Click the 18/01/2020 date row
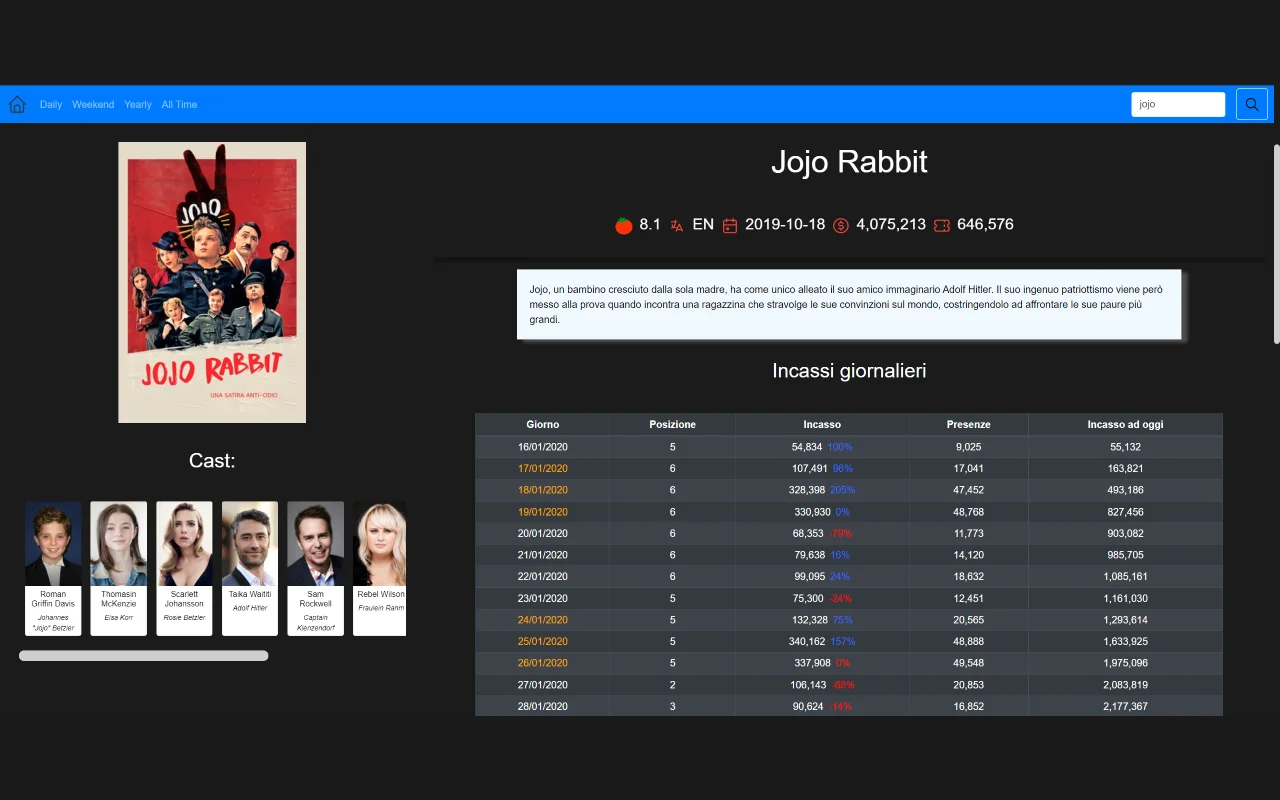Image resolution: width=1280 pixels, height=800 pixels. [x=543, y=490]
